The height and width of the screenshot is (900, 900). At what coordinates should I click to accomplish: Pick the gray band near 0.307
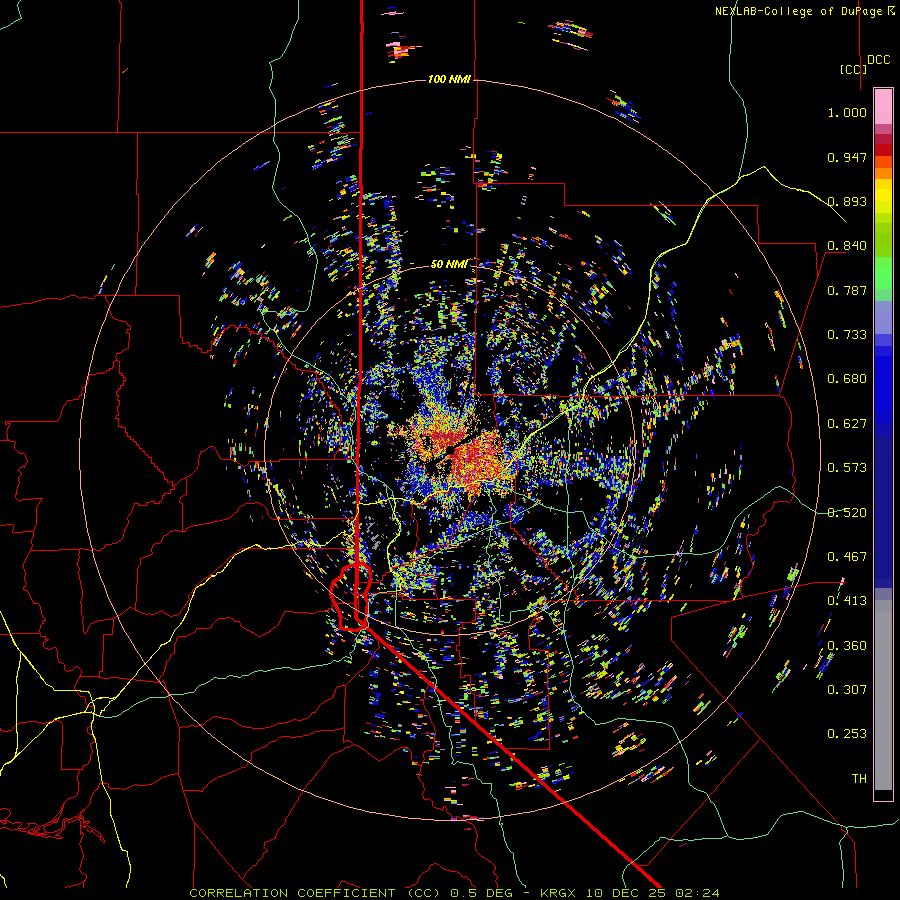(x=883, y=700)
